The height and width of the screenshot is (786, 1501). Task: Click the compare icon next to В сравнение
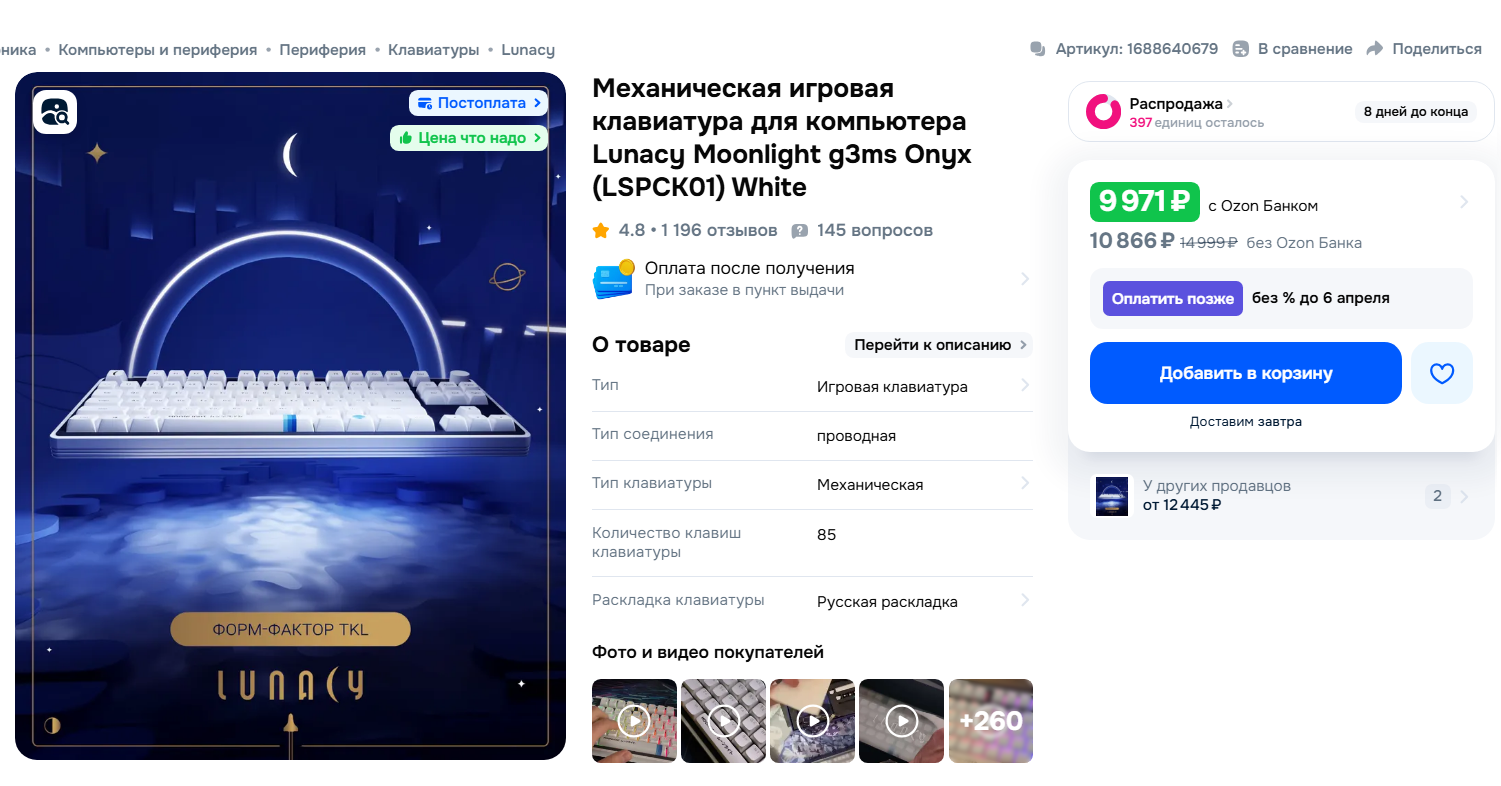tap(1241, 49)
